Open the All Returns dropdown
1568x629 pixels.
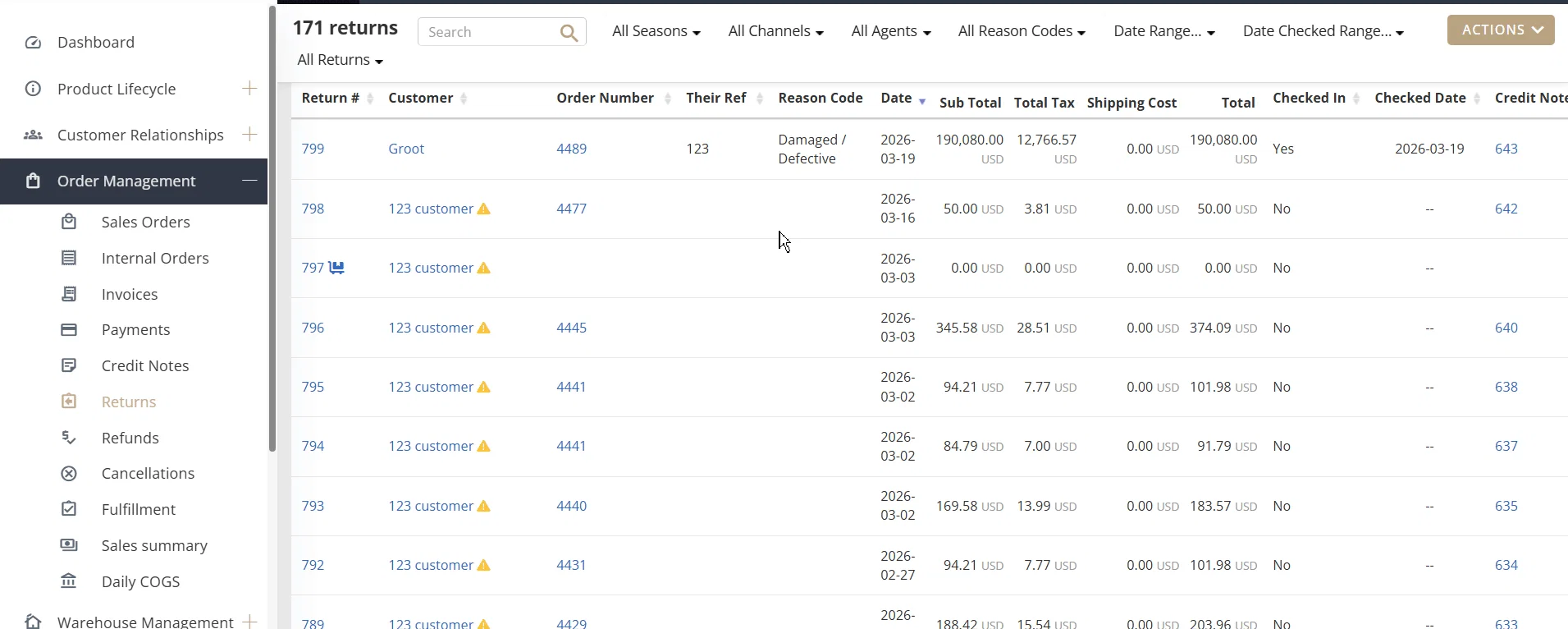(x=340, y=60)
